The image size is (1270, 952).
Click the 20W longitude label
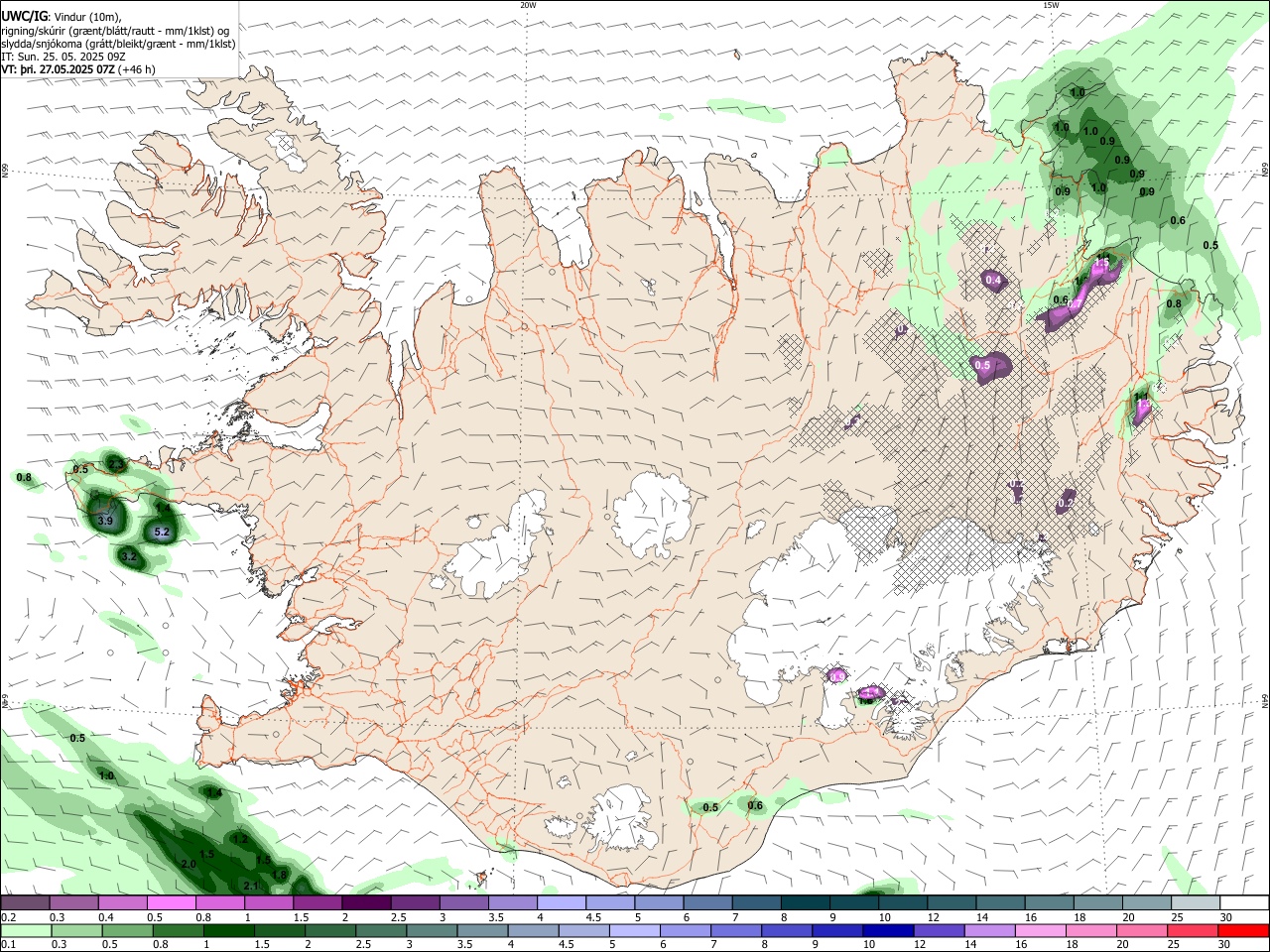pos(528,5)
